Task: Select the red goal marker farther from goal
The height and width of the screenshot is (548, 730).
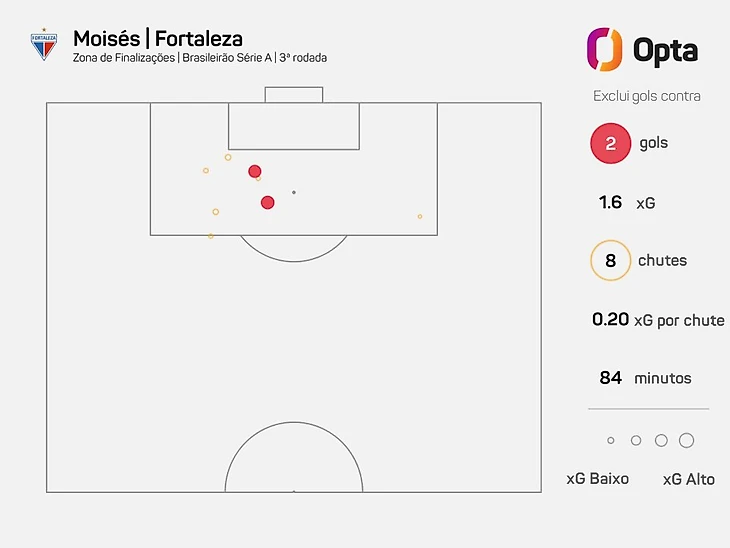Action: (267, 202)
